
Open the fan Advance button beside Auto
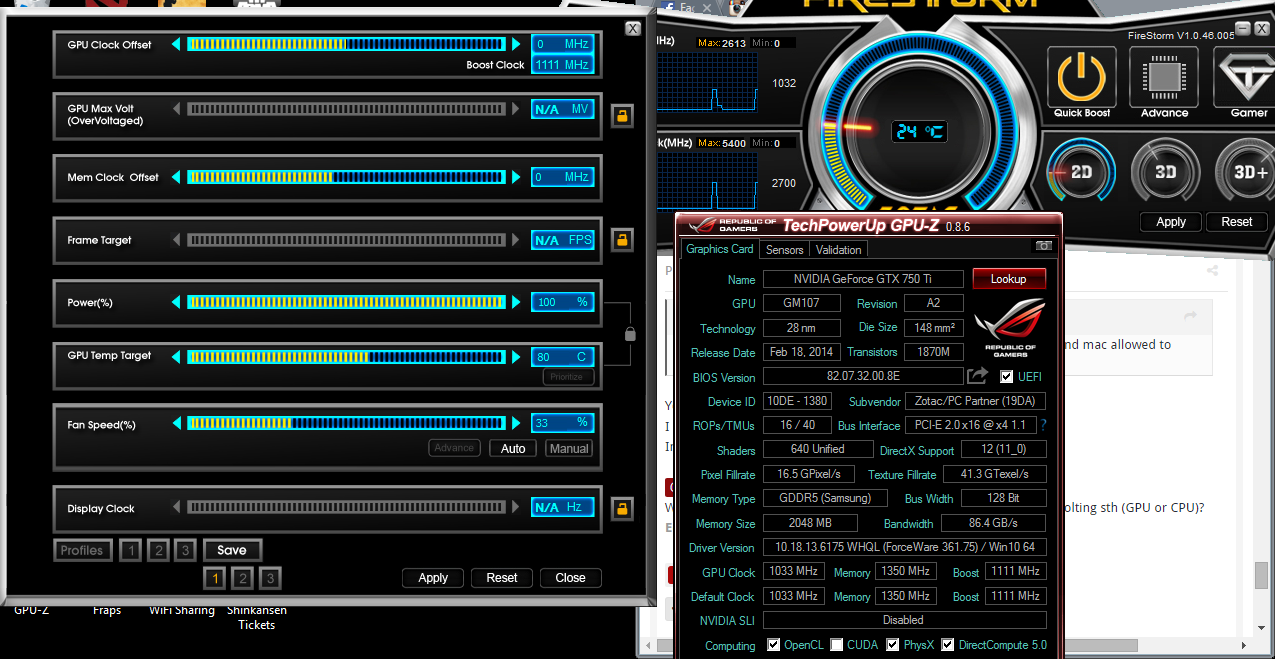[x=454, y=448]
